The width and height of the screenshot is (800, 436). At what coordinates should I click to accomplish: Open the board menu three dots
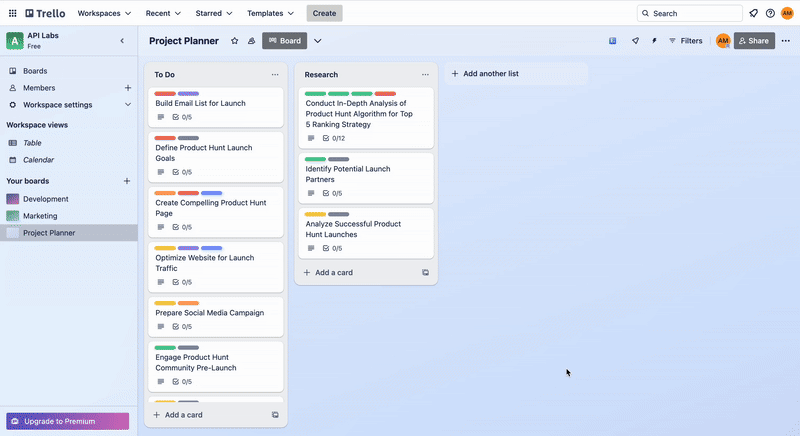point(785,41)
